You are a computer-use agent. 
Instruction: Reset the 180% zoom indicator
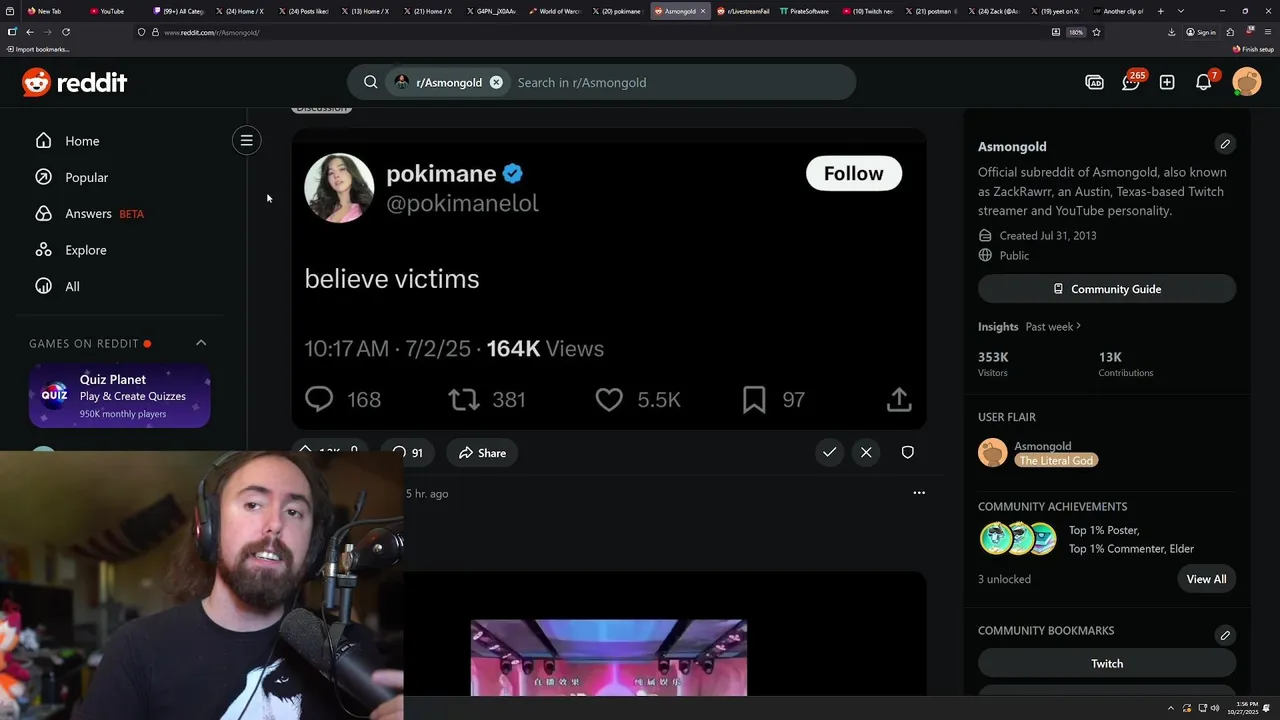coord(1076,32)
